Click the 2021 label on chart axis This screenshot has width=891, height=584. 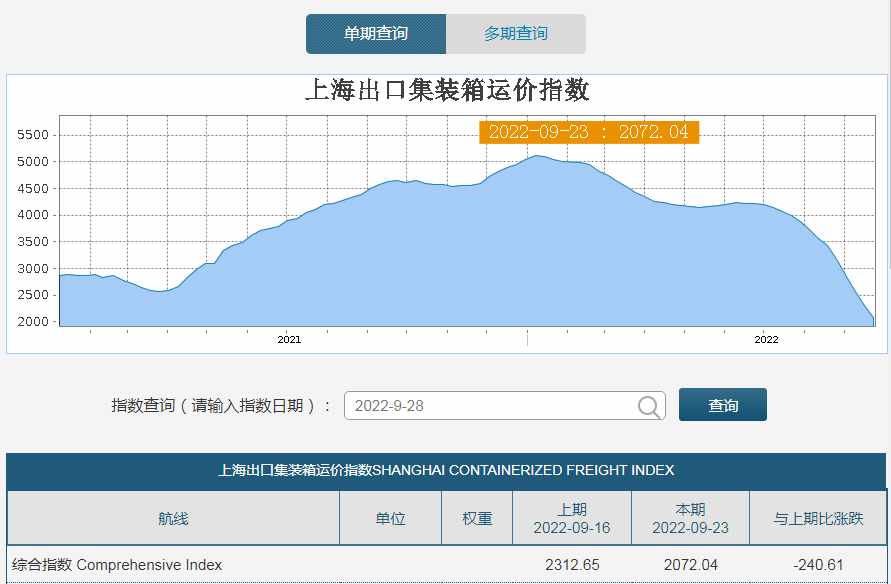(x=289, y=340)
